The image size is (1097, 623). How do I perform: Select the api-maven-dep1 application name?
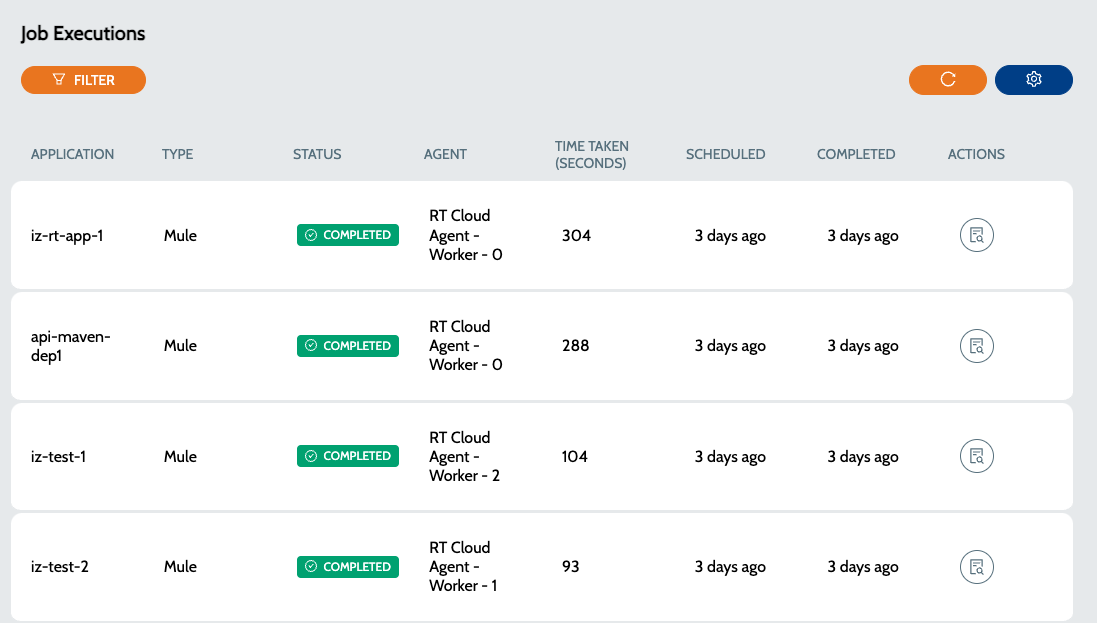71,346
